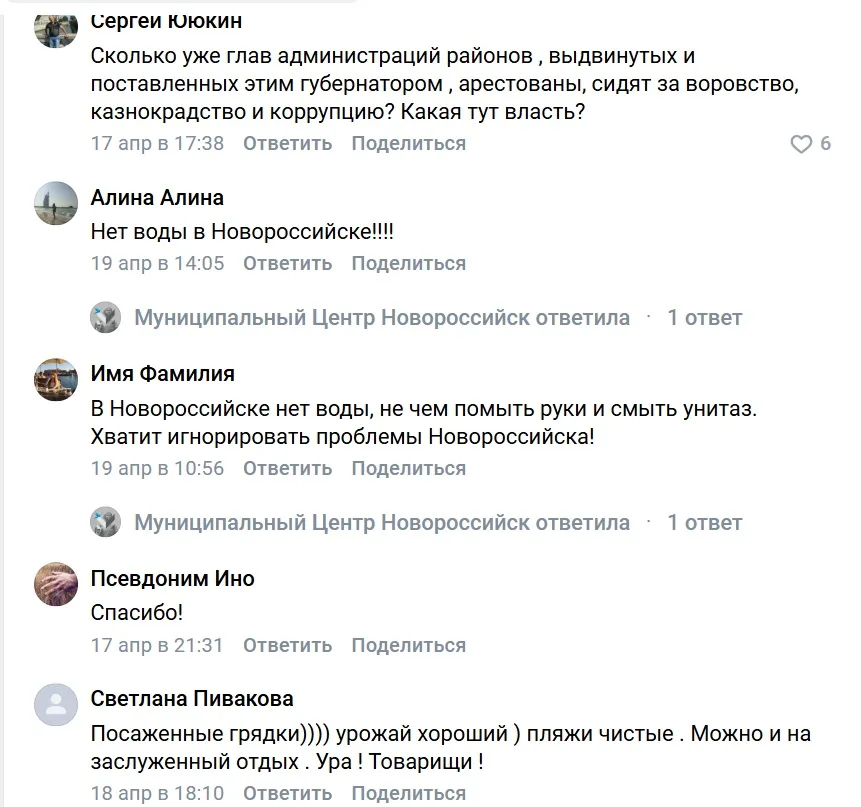Click Алина Алина's profile avatar
The width and height of the screenshot is (861, 807).
click(x=56, y=203)
